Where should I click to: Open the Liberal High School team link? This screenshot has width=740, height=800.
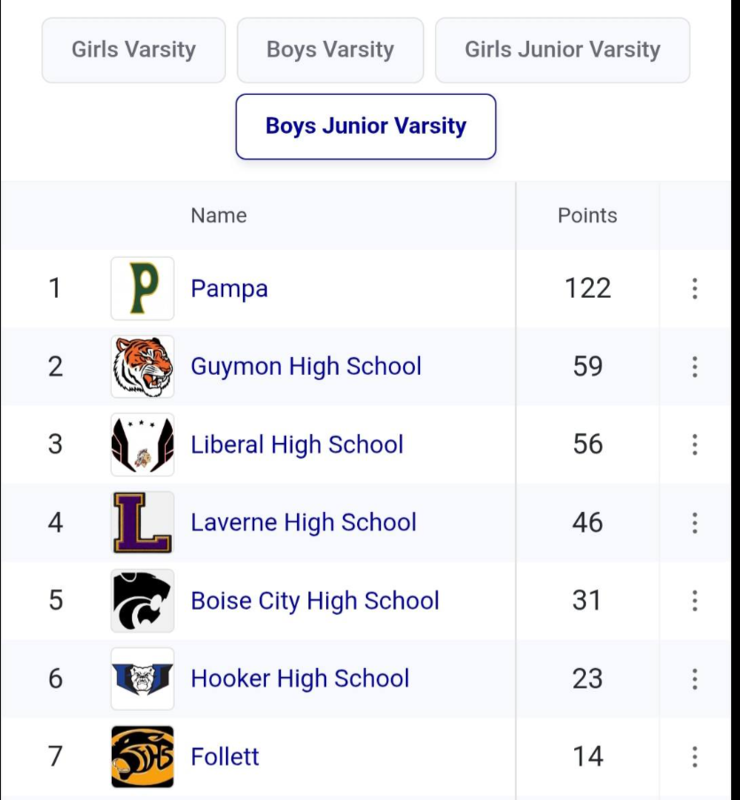click(297, 445)
